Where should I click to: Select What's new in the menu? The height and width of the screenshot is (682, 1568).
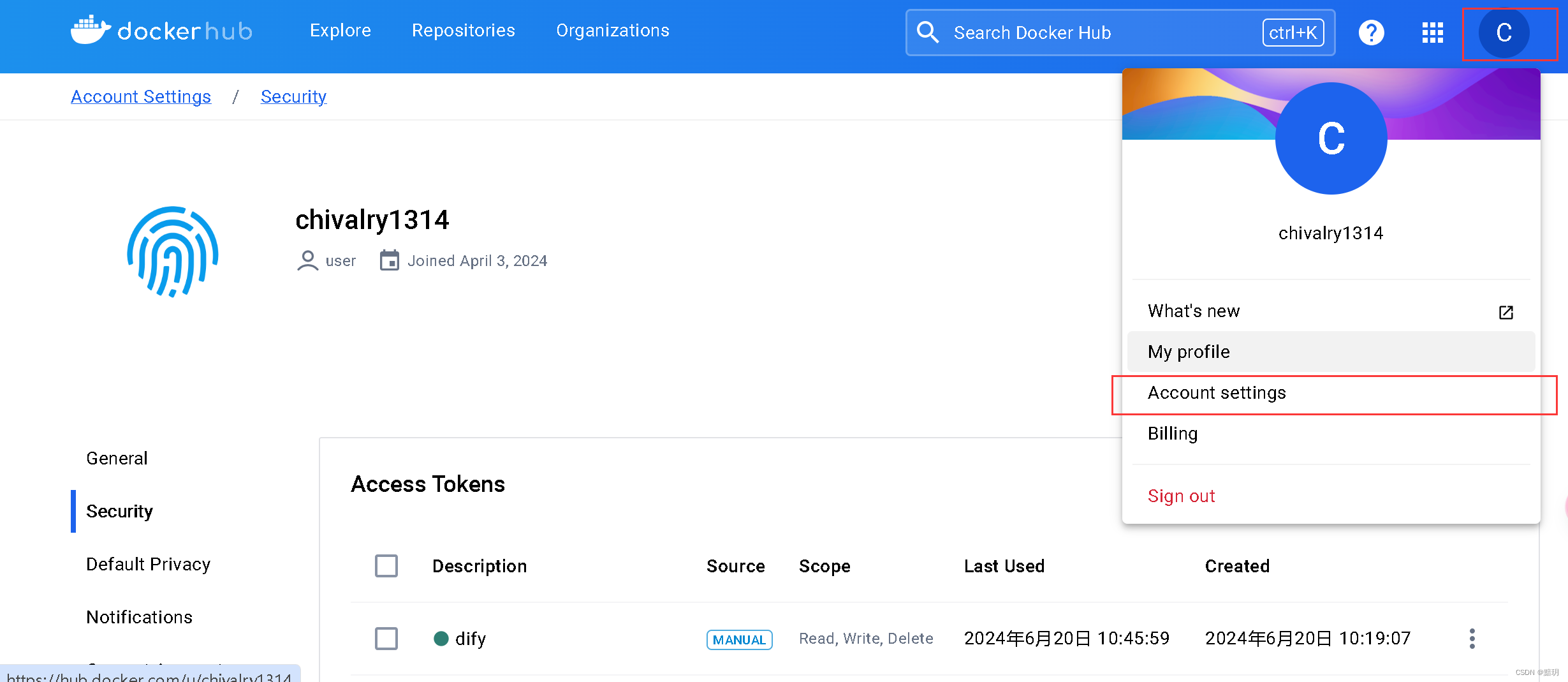[x=1331, y=311]
